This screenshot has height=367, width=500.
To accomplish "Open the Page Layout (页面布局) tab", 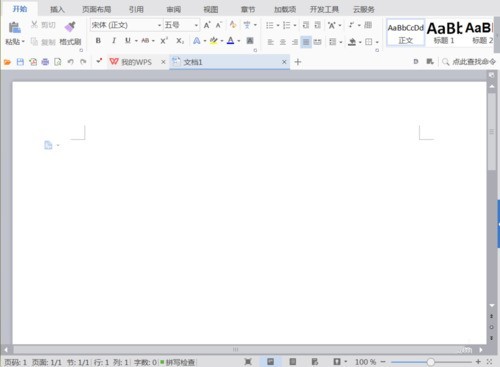I will [x=96, y=9].
